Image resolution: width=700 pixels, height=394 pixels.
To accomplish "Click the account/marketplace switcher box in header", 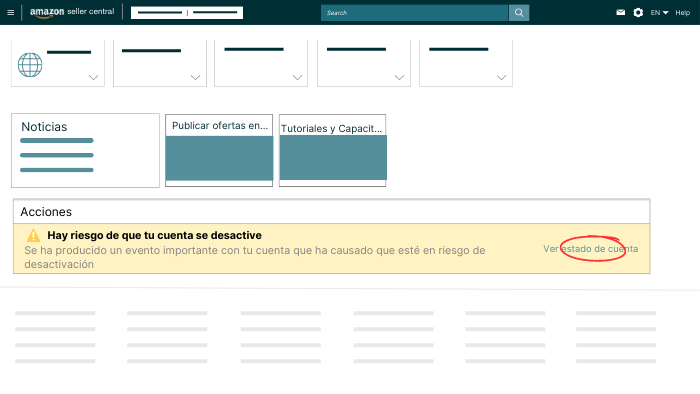I will pyautogui.click(x=187, y=12).
